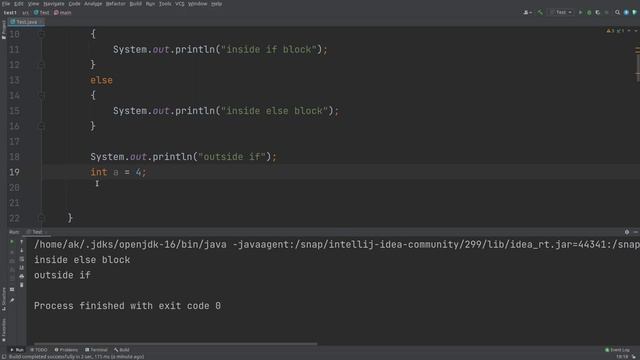This screenshot has height=360, width=640.
Task: Collapse the fold marker at line 22
Action: [42, 218]
